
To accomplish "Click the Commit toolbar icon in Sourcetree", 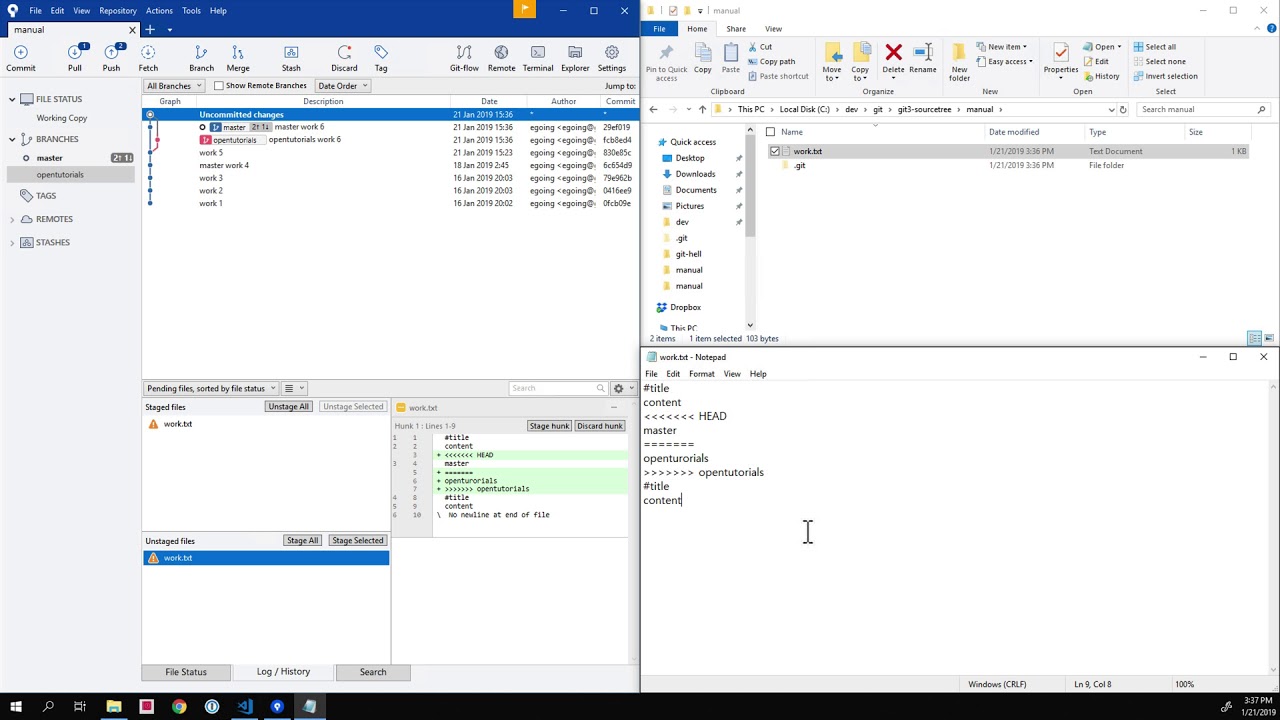I will (21, 58).
